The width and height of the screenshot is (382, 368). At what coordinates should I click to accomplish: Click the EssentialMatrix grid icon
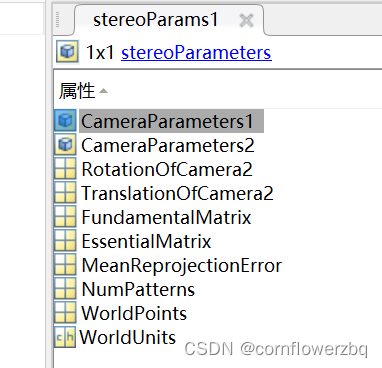pyautogui.click(x=65, y=241)
